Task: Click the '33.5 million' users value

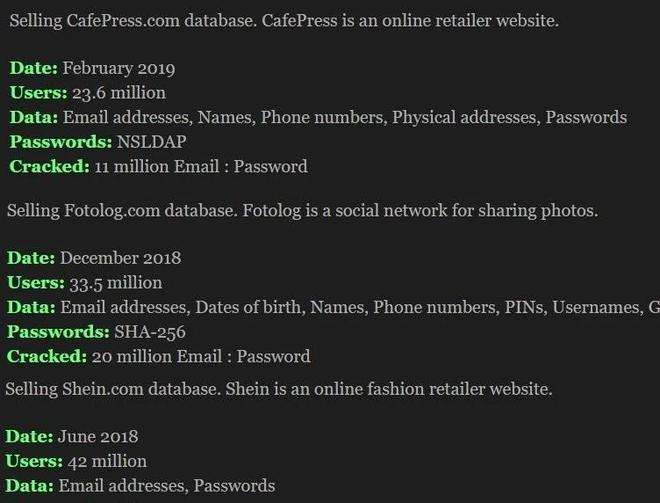Action: click(116, 283)
